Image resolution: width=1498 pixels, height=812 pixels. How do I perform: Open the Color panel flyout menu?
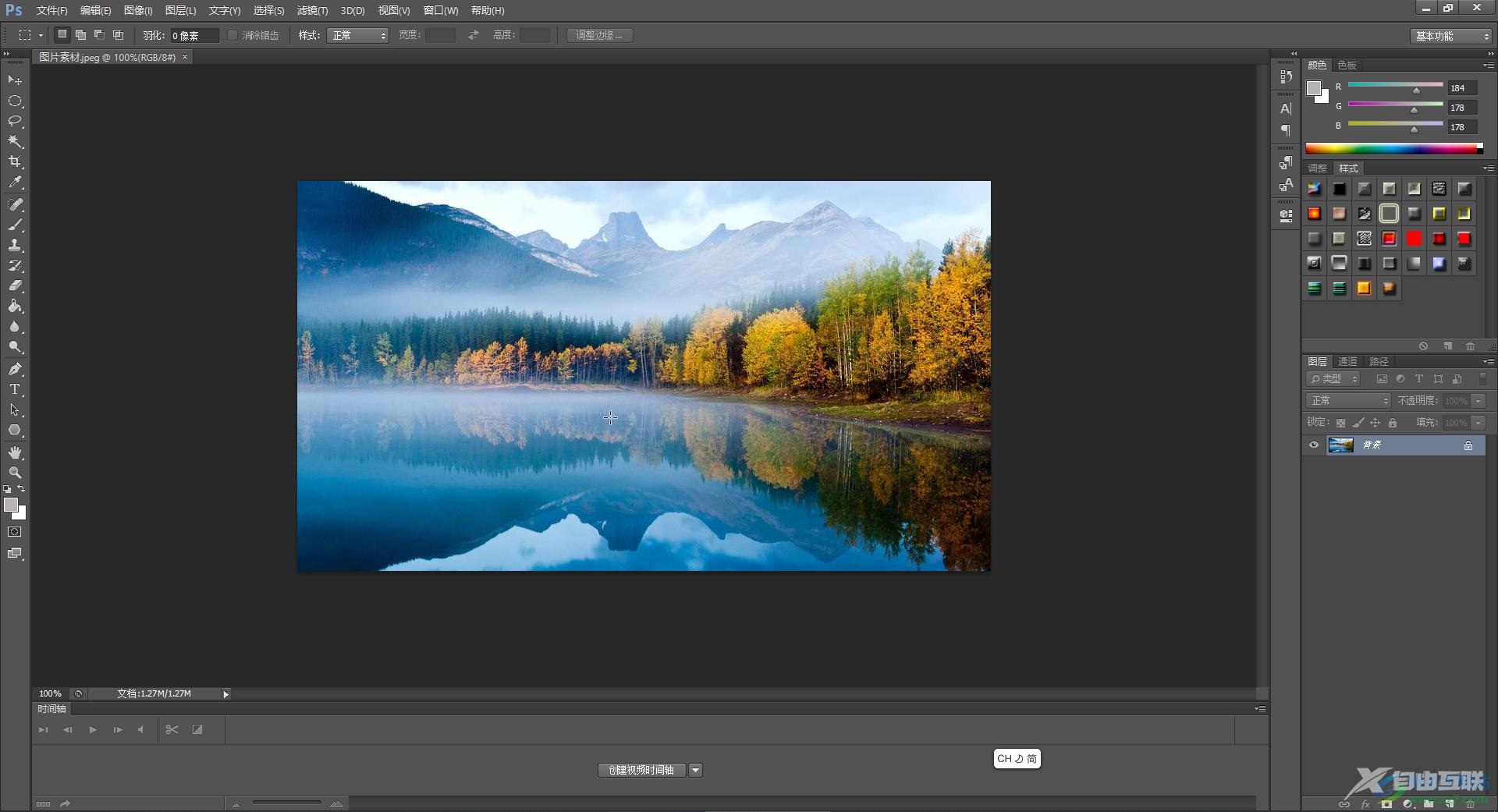click(1488, 66)
